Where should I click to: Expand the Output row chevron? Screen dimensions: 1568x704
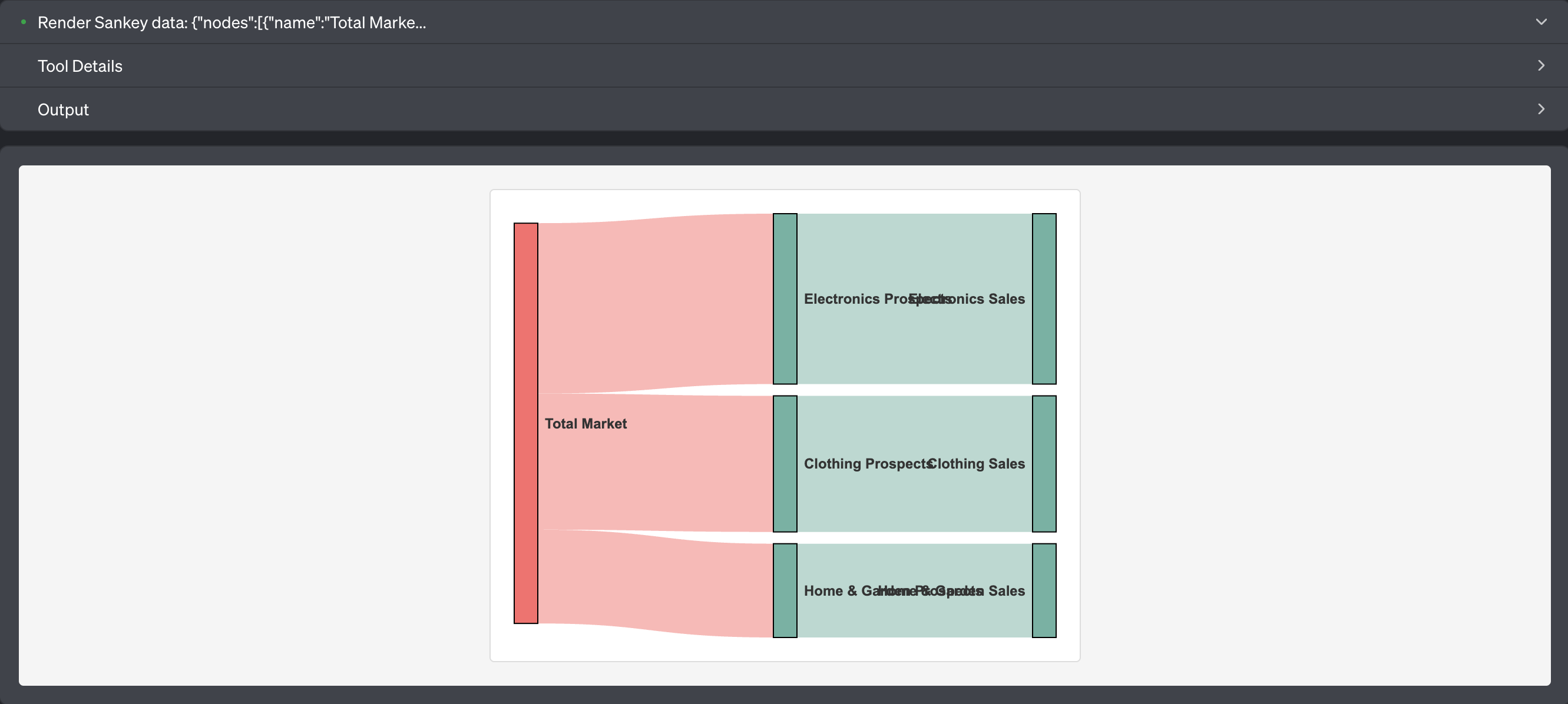coord(1540,109)
